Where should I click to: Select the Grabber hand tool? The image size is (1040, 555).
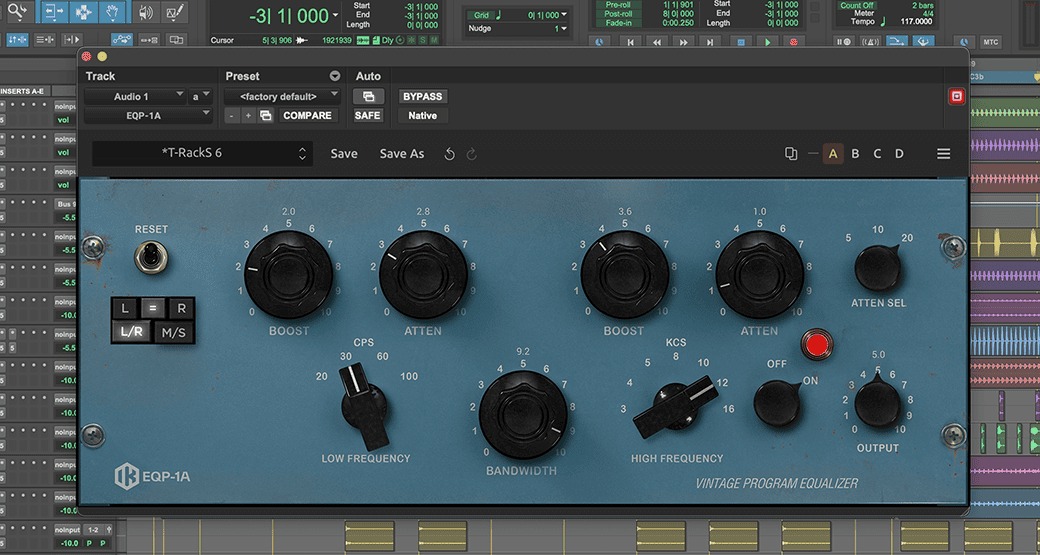coord(114,11)
